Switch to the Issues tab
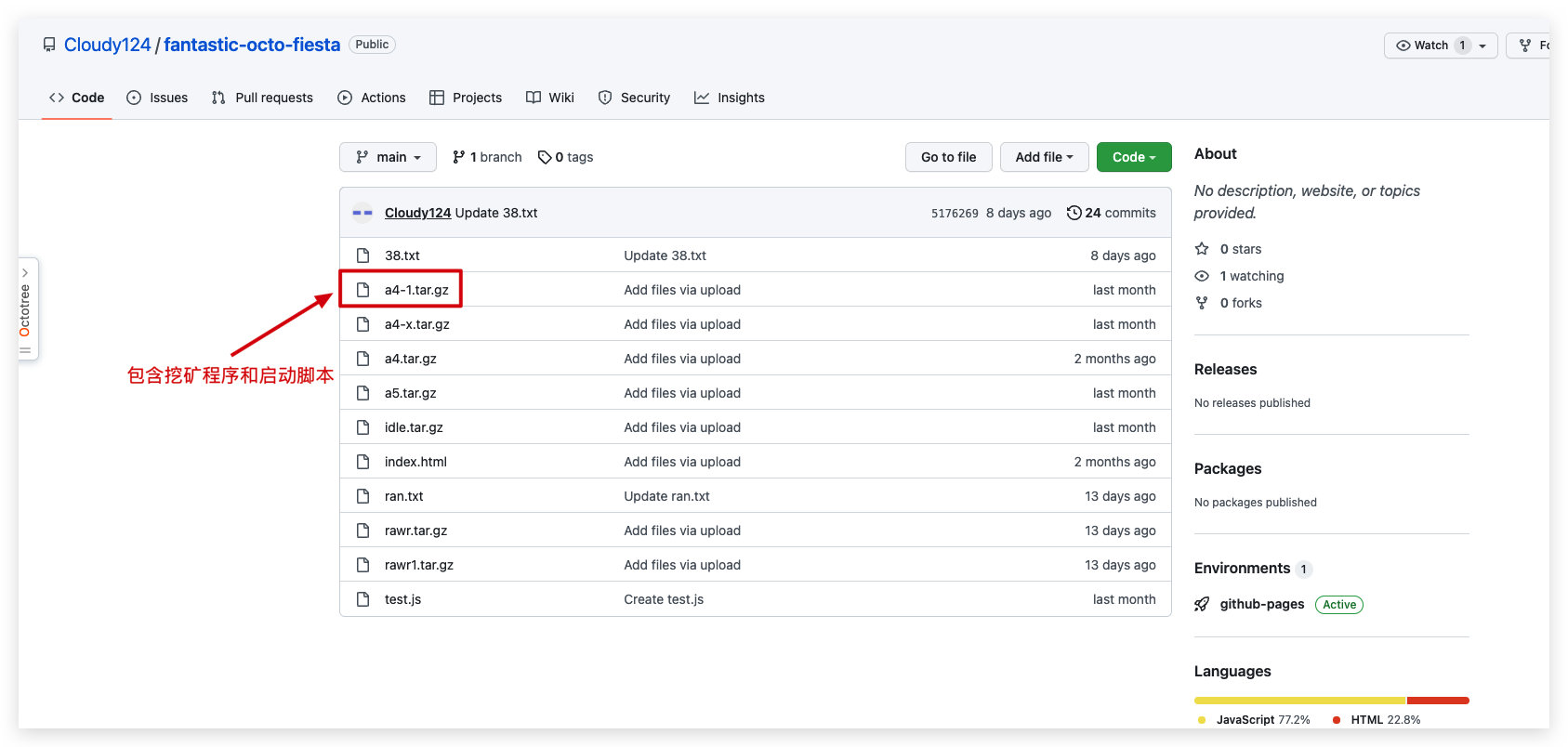The image size is (1568, 747). click(x=157, y=98)
